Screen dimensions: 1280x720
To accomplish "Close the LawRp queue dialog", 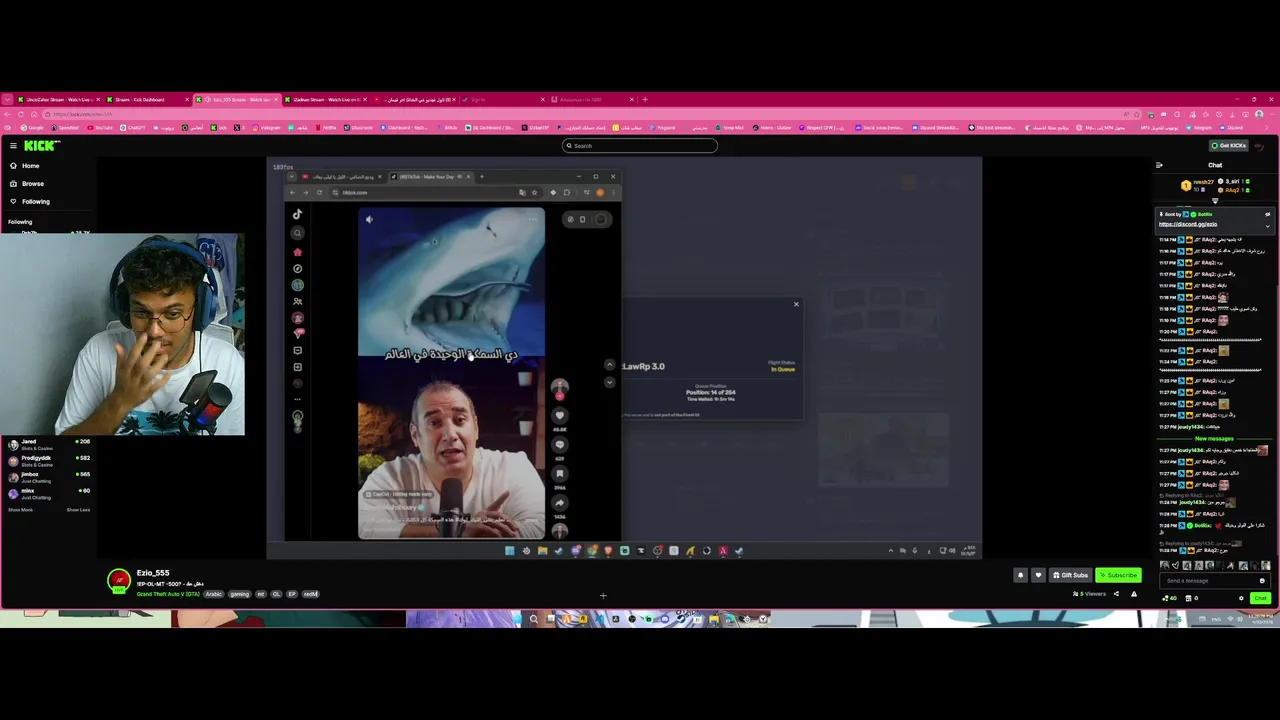I will pyautogui.click(x=796, y=304).
